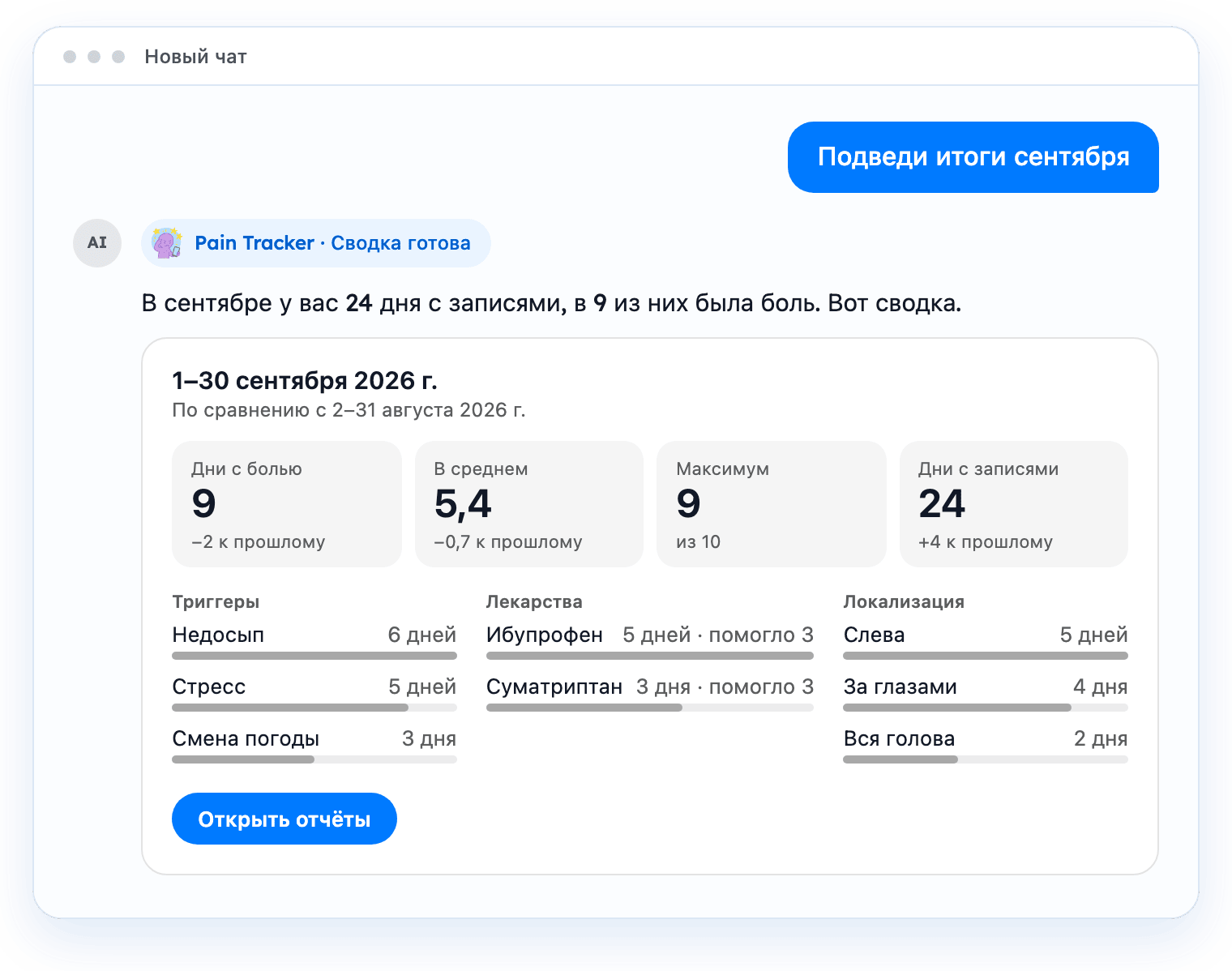
Task: Click the 'Триггеры' section heading
Action: (x=216, y=602)
